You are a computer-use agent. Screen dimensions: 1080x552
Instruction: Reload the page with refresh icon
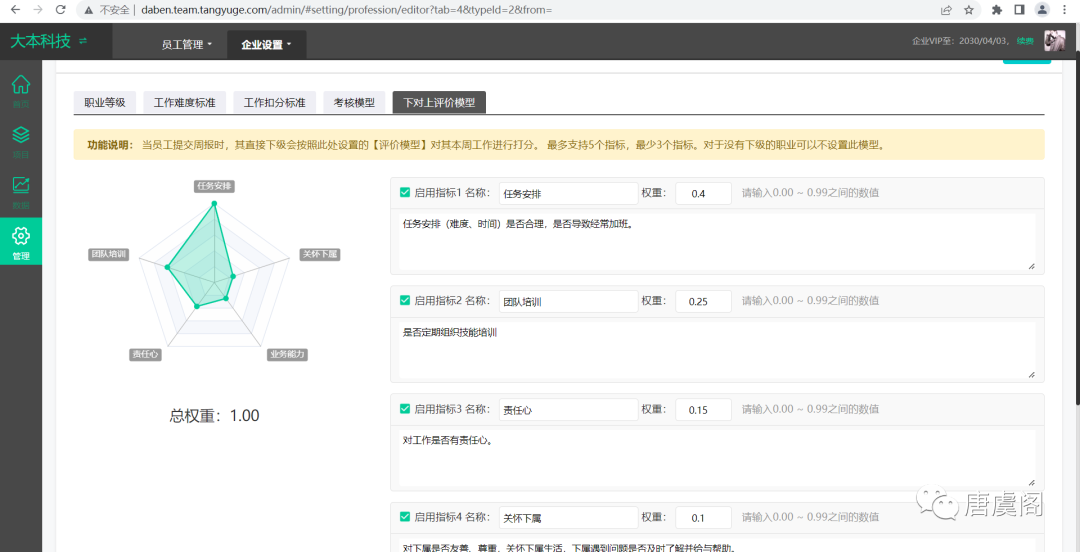[x=61, y=10]
